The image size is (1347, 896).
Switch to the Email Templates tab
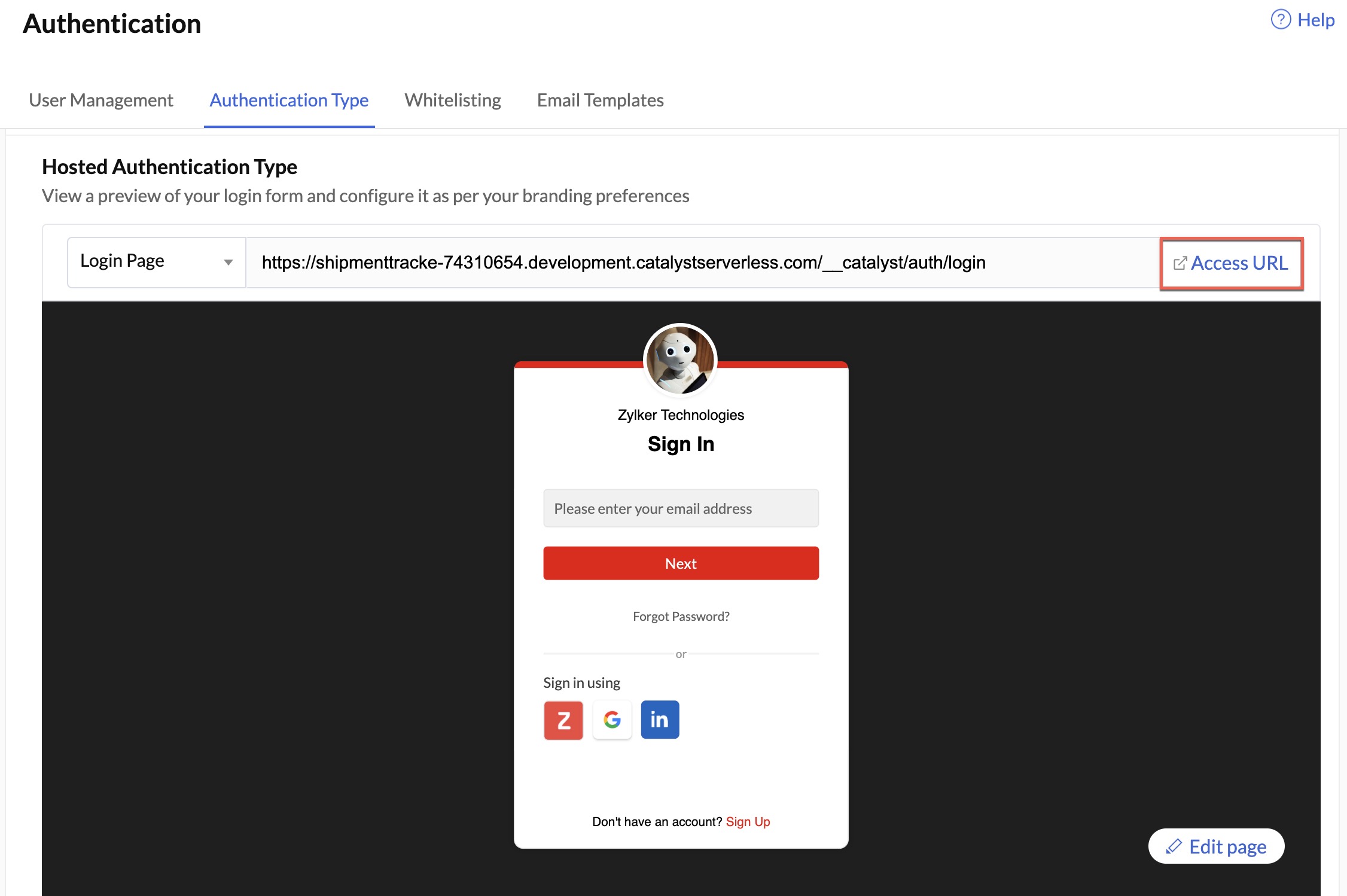pos(600,99)
